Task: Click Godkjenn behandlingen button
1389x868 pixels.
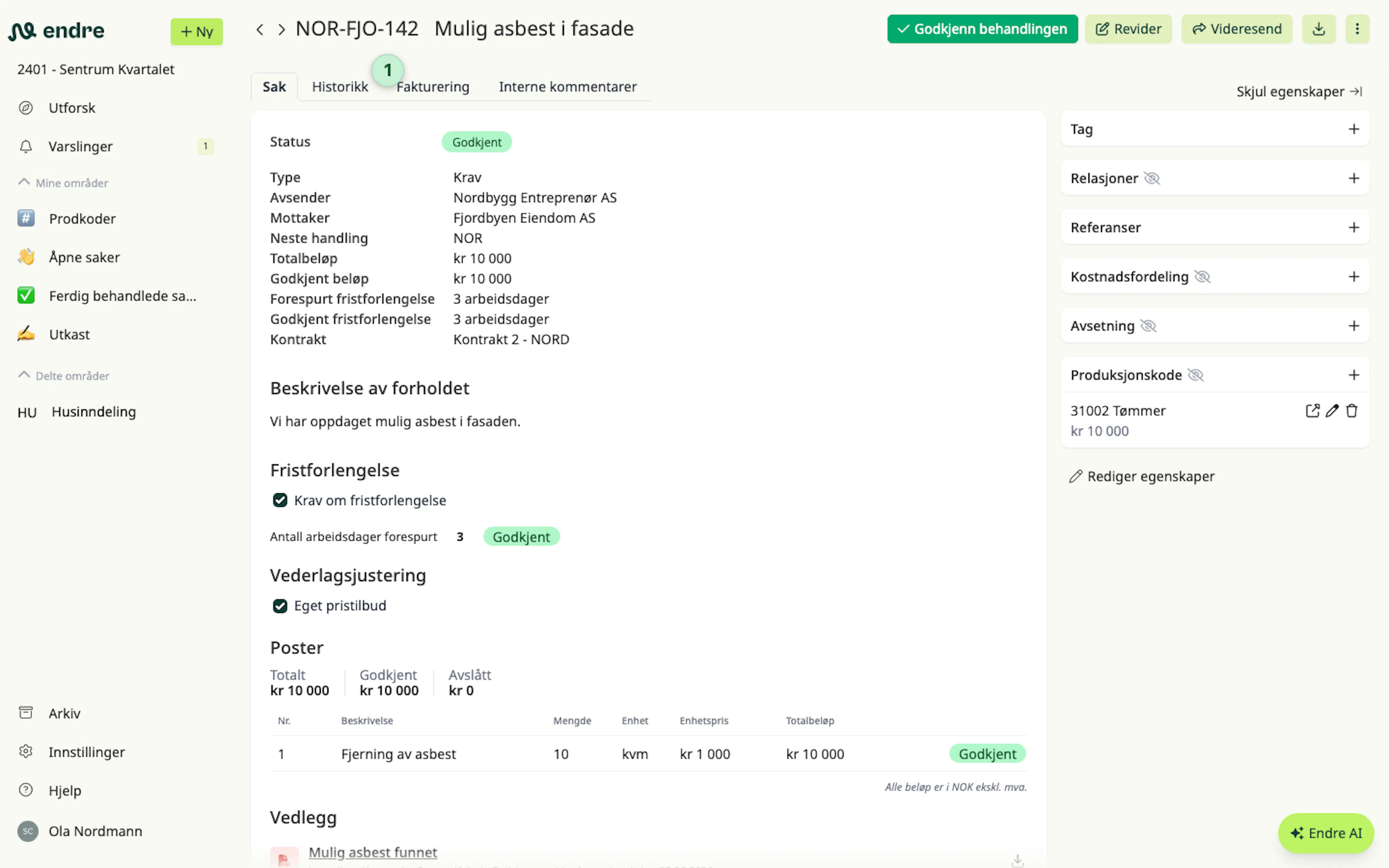Action: click(x=982, y=29)
